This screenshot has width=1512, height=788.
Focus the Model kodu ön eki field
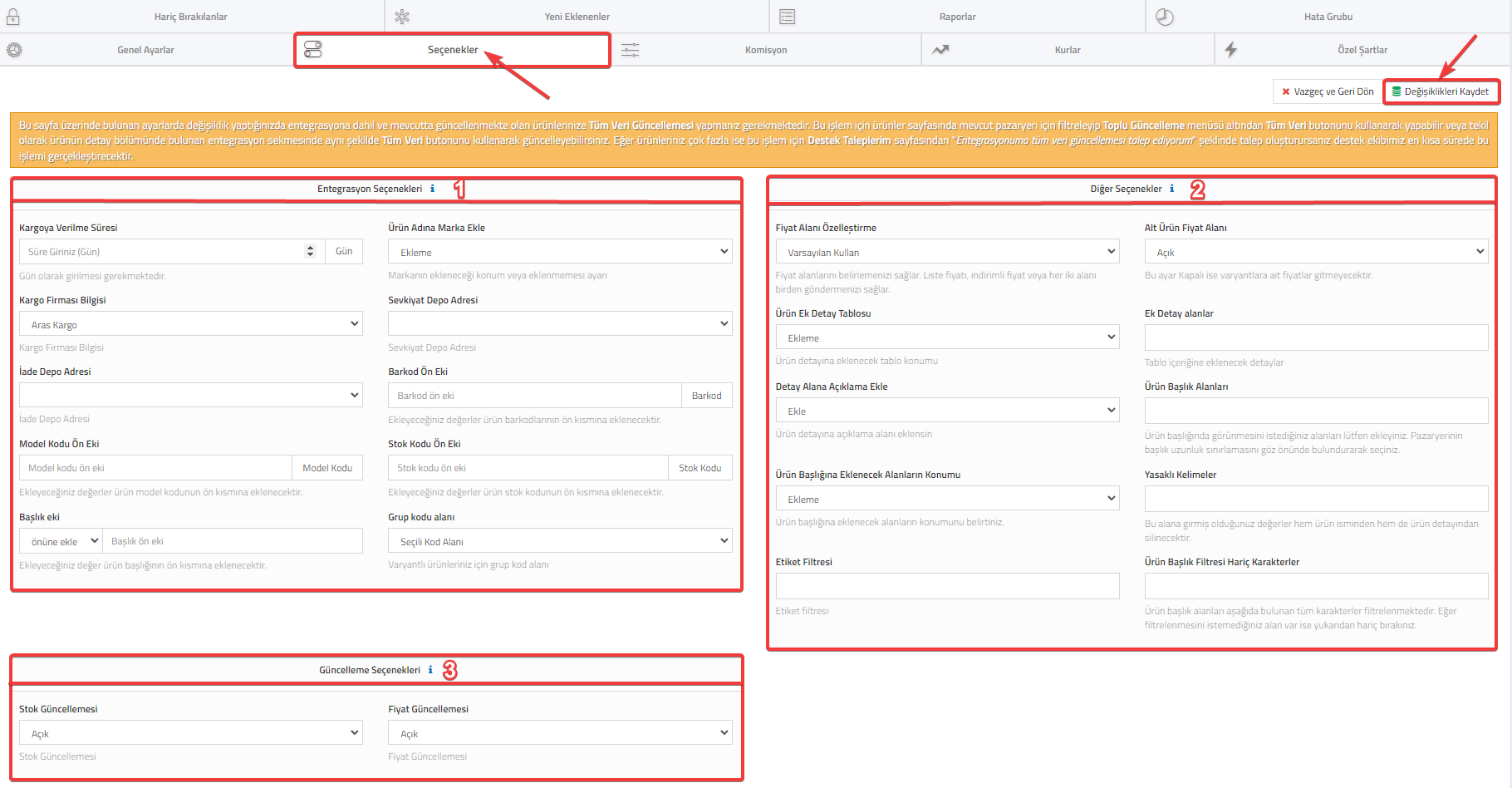(155, 468)
